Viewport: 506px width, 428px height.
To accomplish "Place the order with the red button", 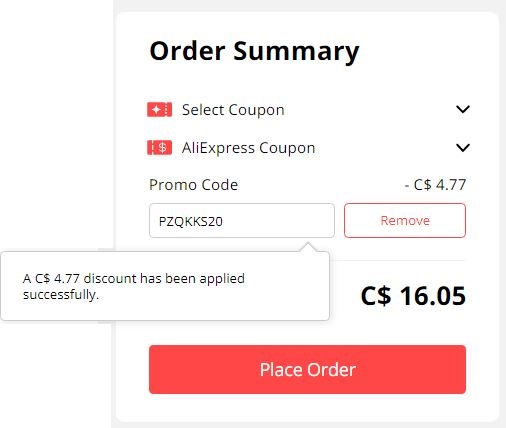I will pyautogui.click(x=307, y=369).
